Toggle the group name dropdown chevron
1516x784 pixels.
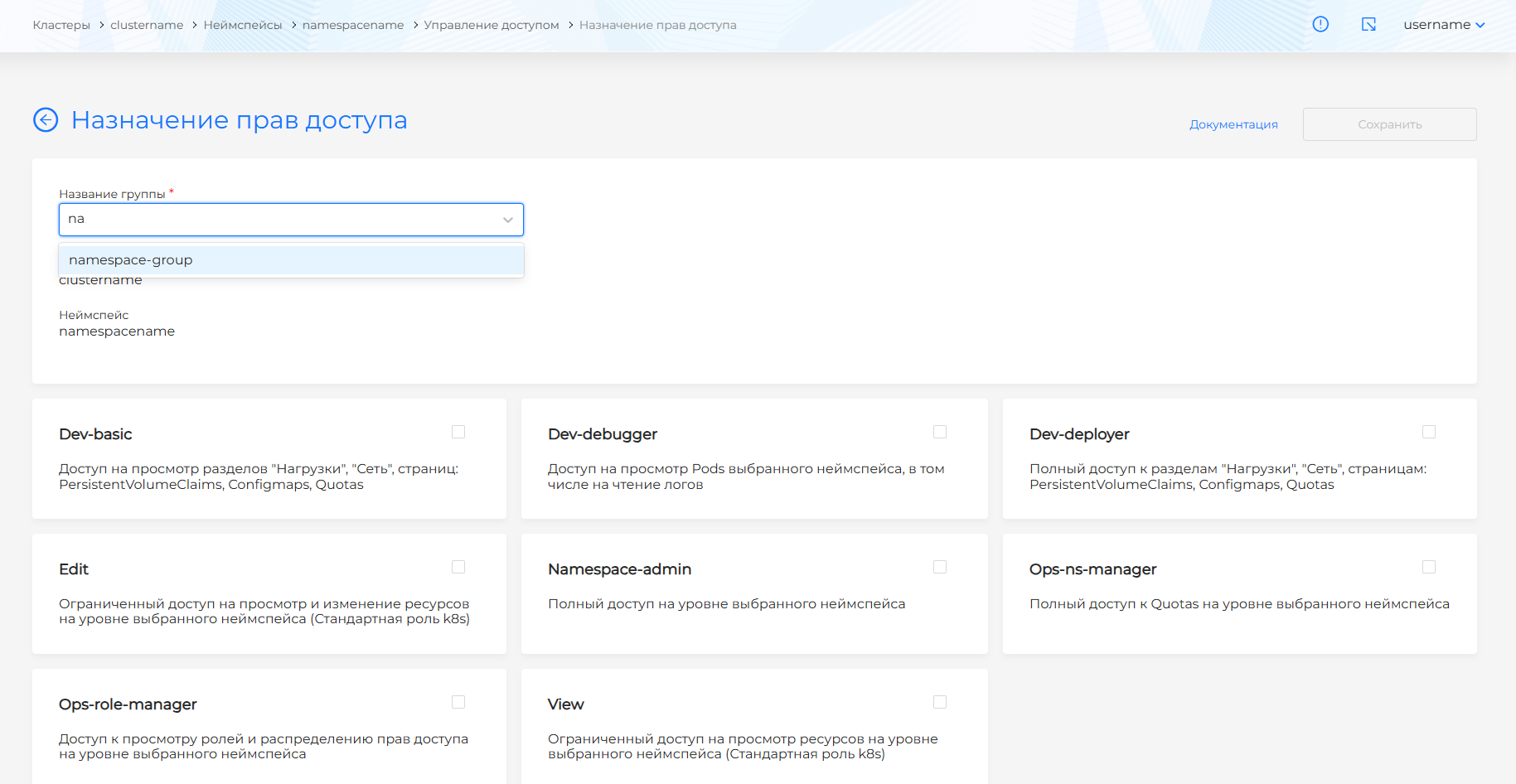click(x=507, y=220)
